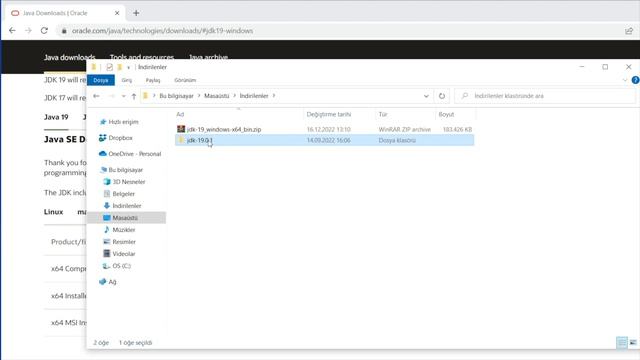Click İndirilenler in address breadcrumb
The width and height of the screenshot is (640, 360).
254,96
